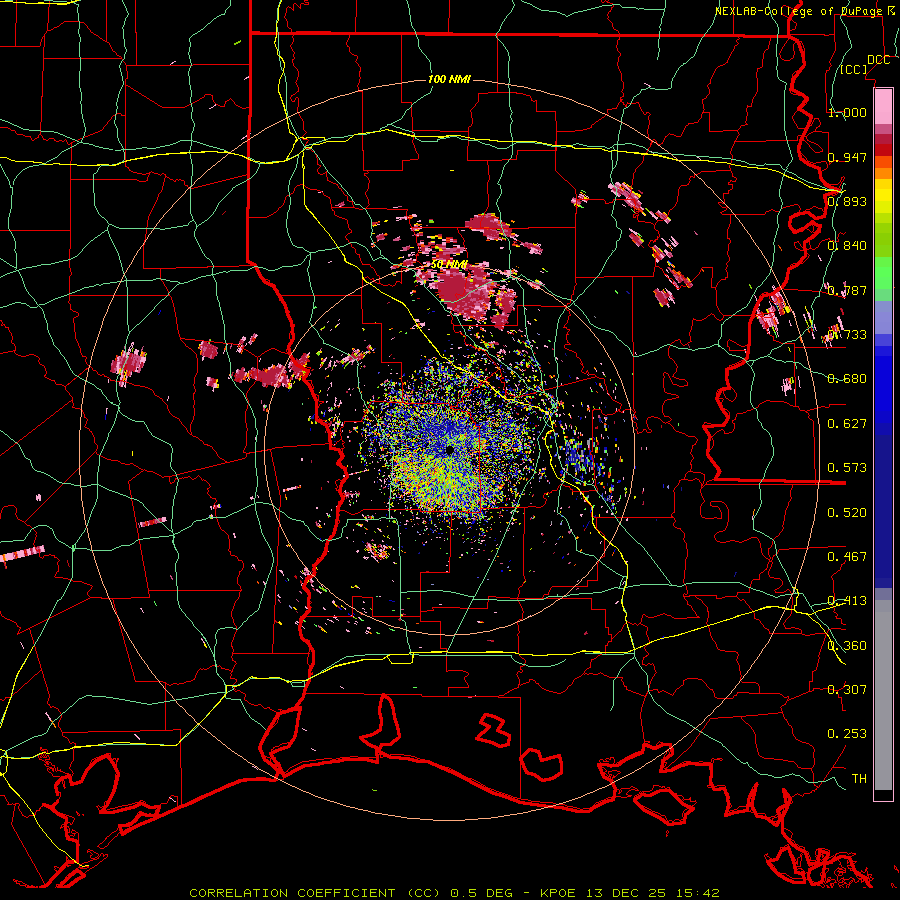Click the 0.520 value on the color scale

click(847, 513)
